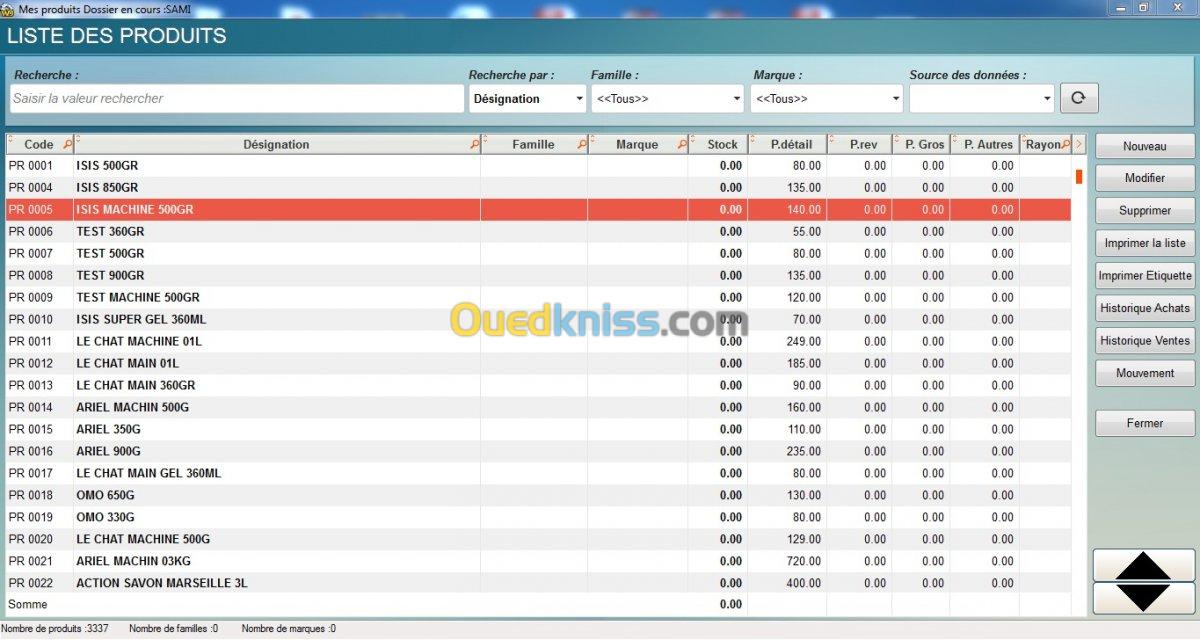Open the Recherche par dropdown
Screen dimensions: 1200x640
527,99
